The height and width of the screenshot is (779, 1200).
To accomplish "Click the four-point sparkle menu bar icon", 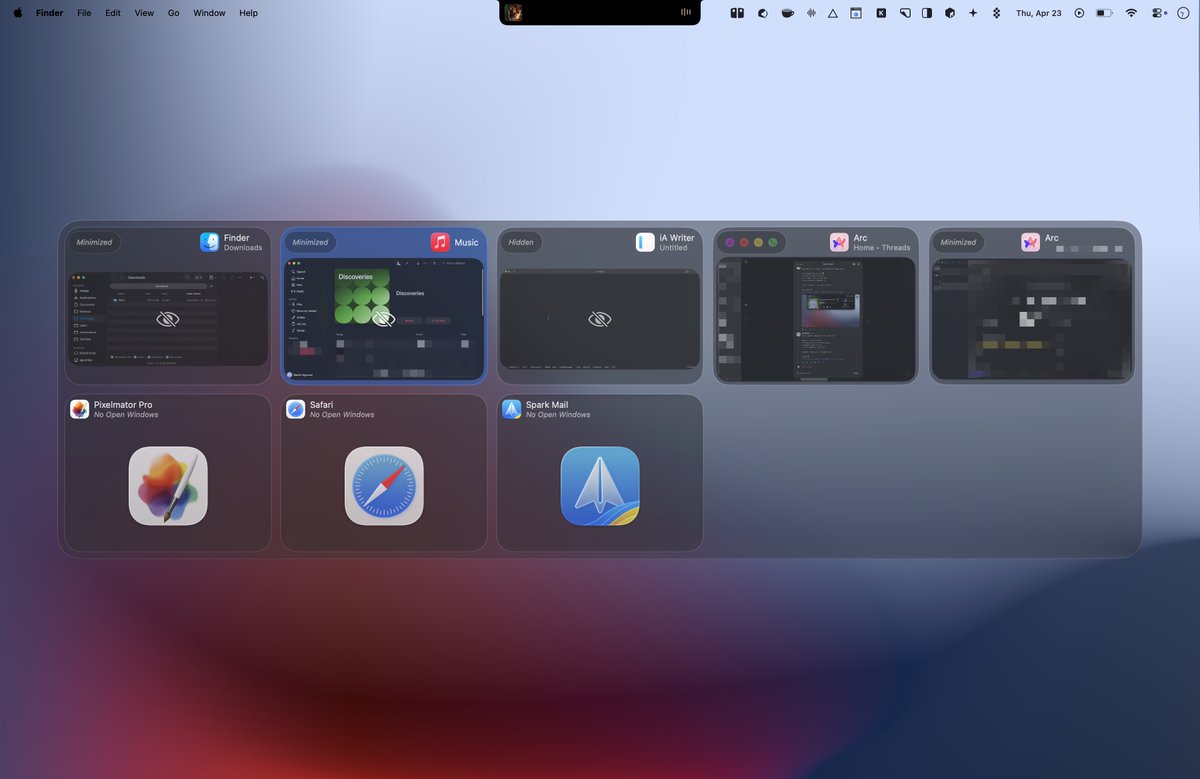I will pyautogui.click(x=973, y=13).
